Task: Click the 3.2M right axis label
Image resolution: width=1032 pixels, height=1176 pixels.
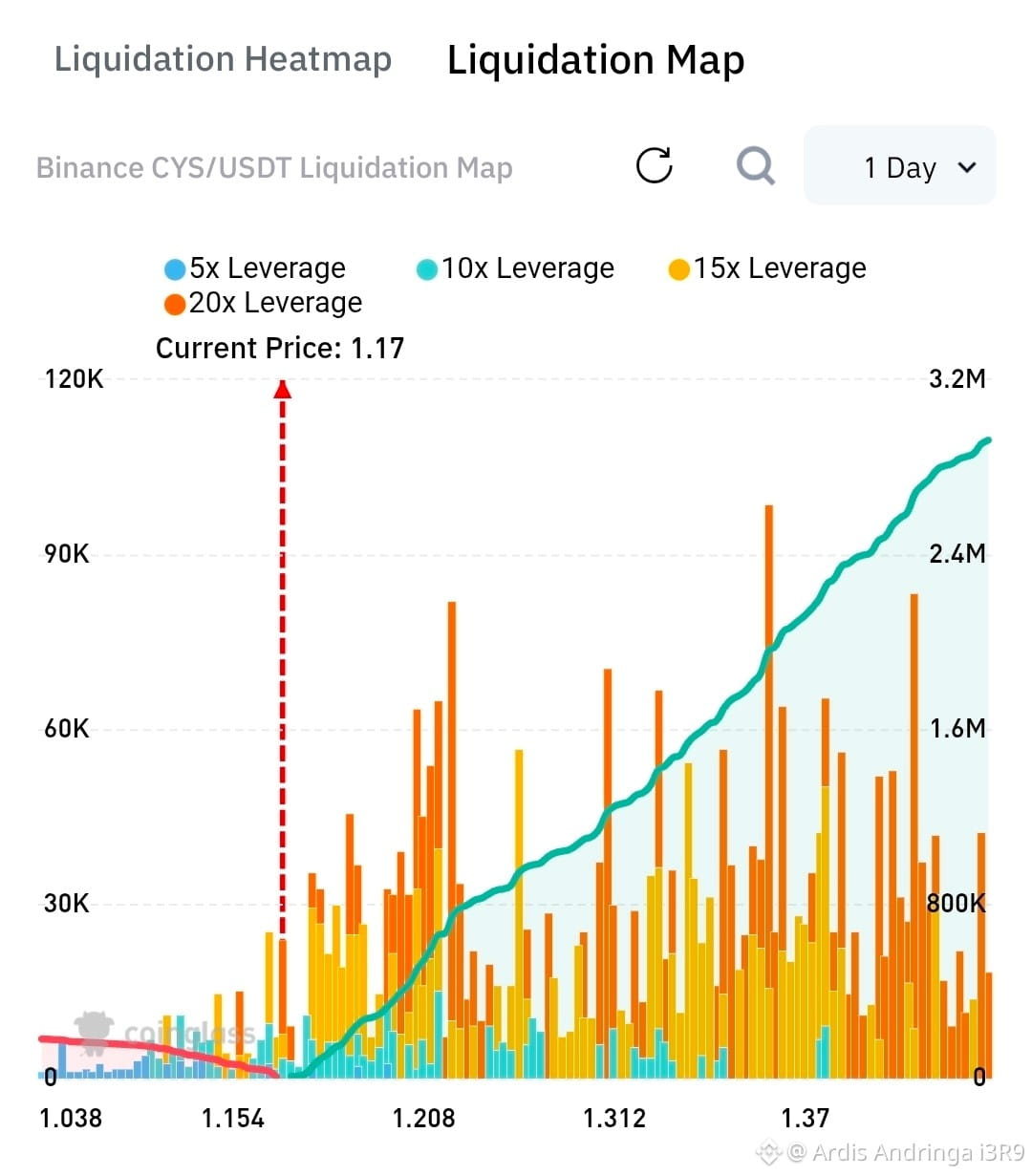Action: tap(957, 379)
